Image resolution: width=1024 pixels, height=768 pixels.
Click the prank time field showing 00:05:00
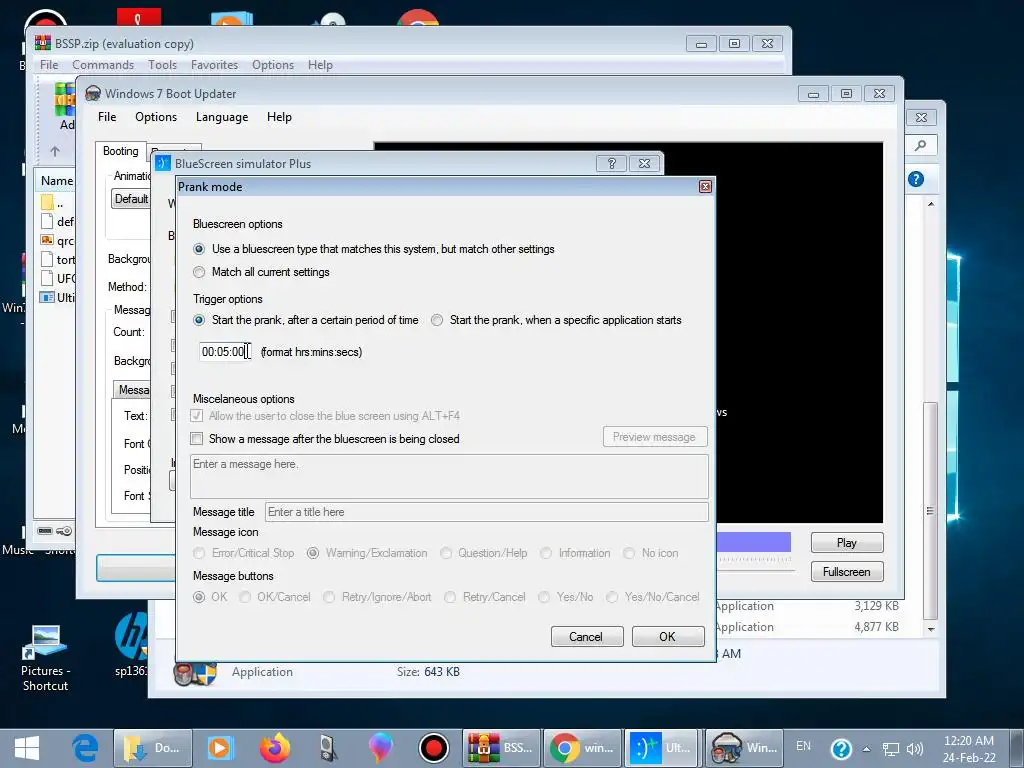pyautogui.click(x=225, y=351)
